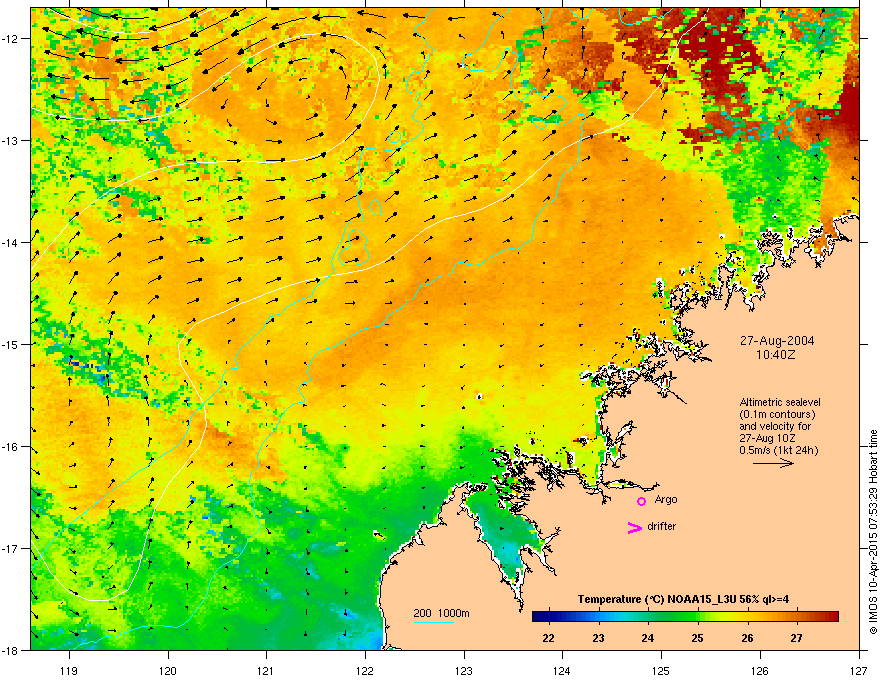Click the cyan 200 1000m depth contour legend line
Screen dimensions: 880x680
click(x=433, y=622)
